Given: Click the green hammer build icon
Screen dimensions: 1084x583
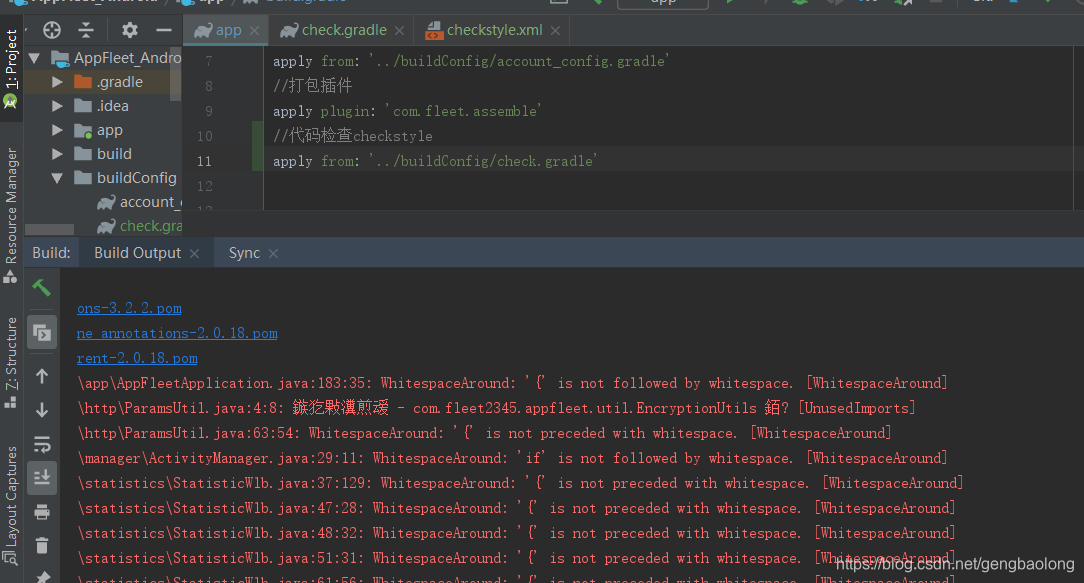Looking at the screenshot, I should click(x=41, y=287).
